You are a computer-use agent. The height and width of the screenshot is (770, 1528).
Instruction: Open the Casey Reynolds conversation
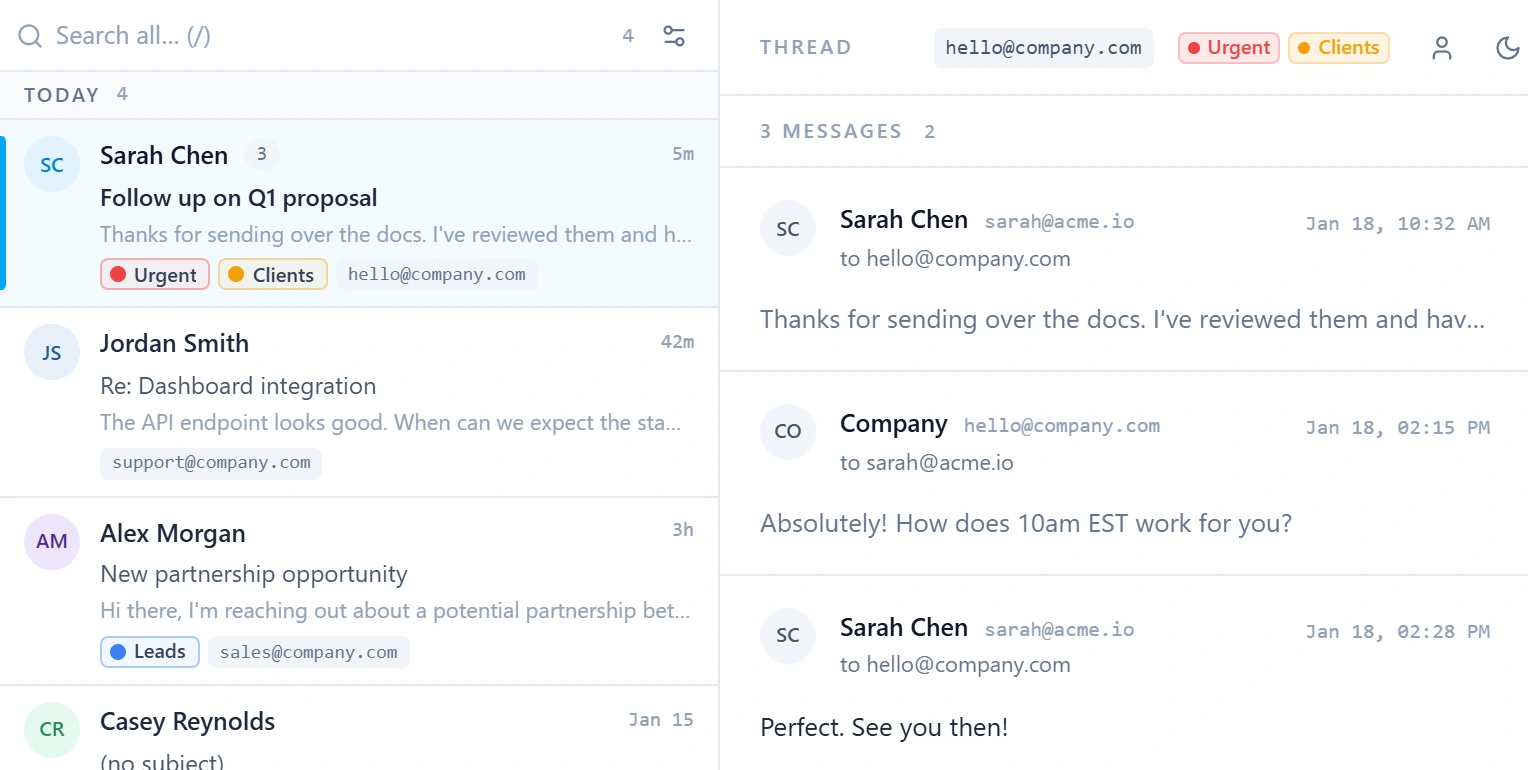click(359, 728)
